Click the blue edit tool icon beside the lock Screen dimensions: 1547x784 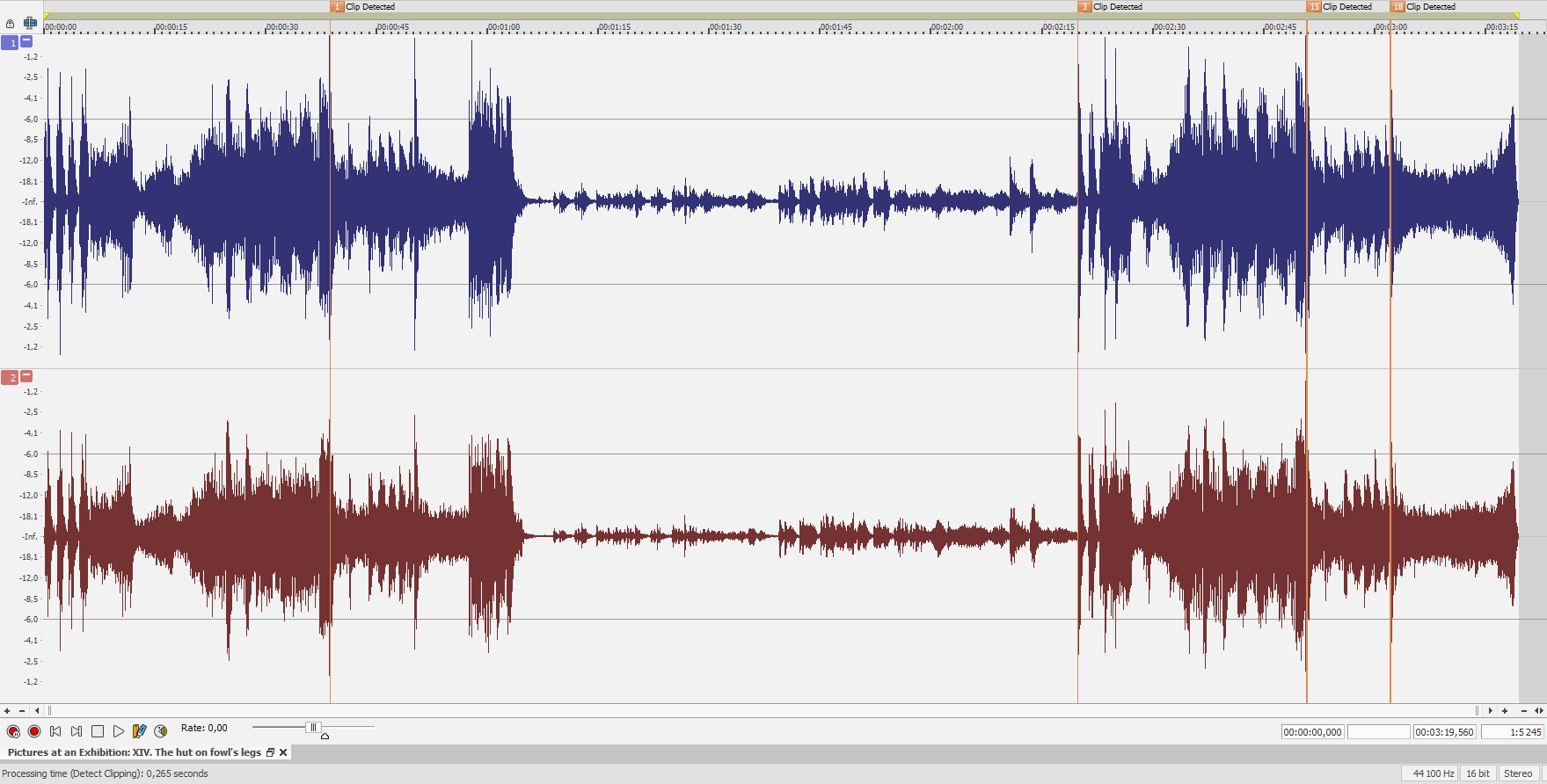[x=30, y=23]
